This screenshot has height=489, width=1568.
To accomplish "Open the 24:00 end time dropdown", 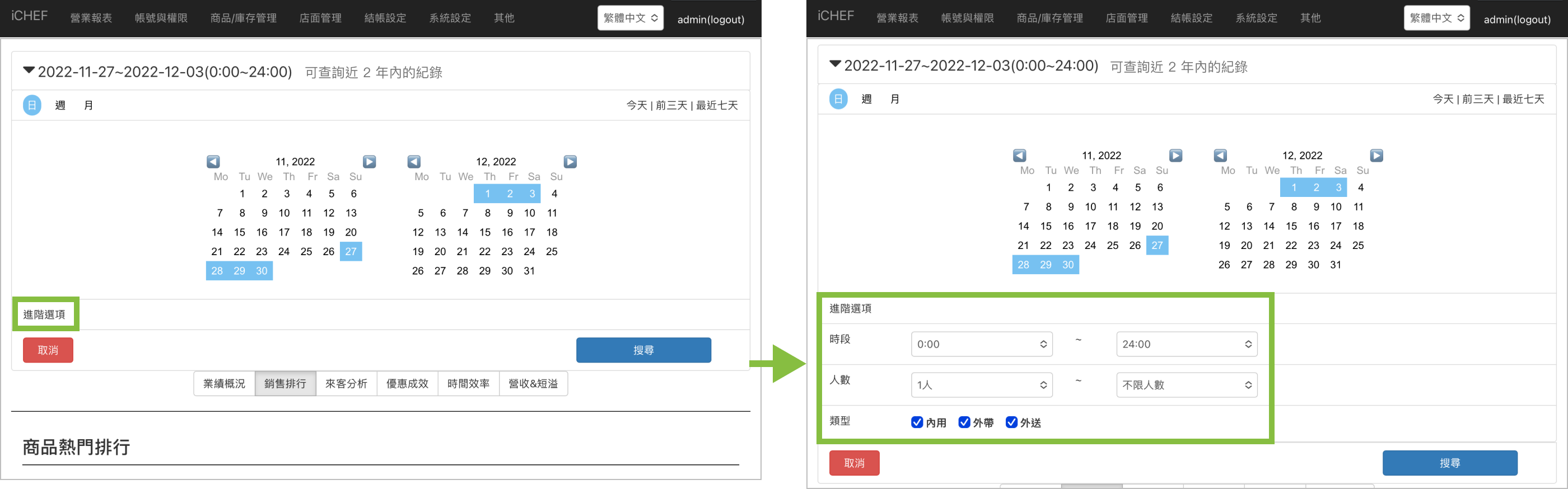I will tap(1186, 344).
